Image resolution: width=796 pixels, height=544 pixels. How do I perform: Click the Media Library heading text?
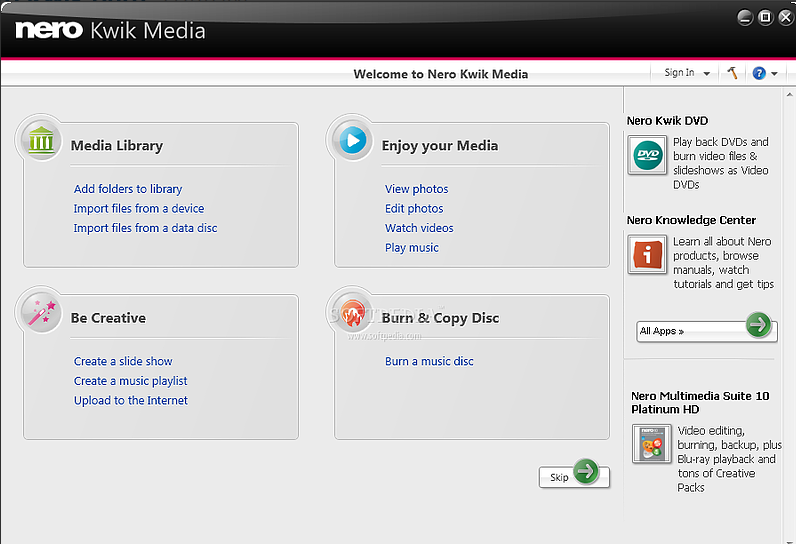coord(117,146)
